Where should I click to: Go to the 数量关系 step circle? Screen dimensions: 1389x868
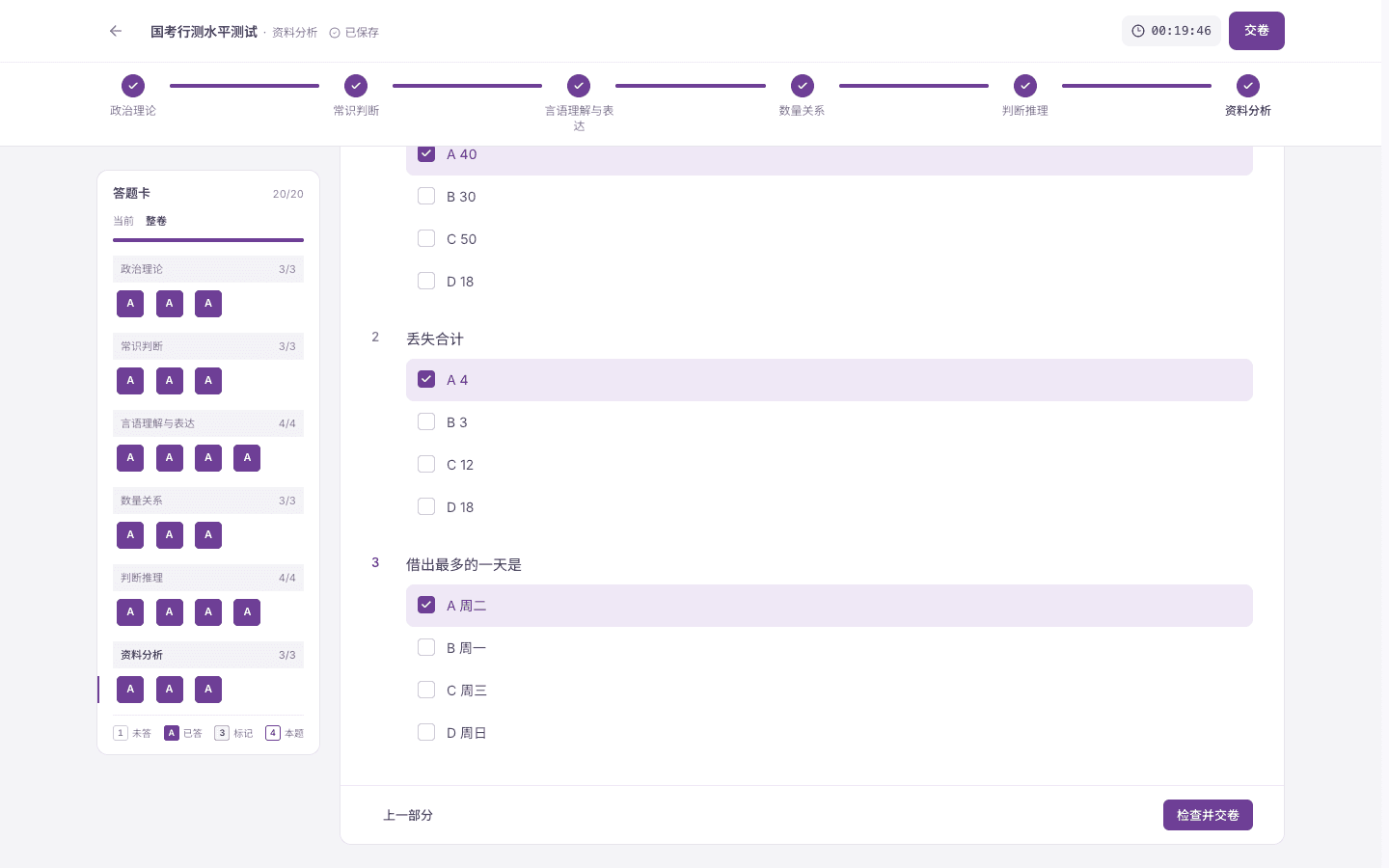pyautogui.click(x=803, y=86)
